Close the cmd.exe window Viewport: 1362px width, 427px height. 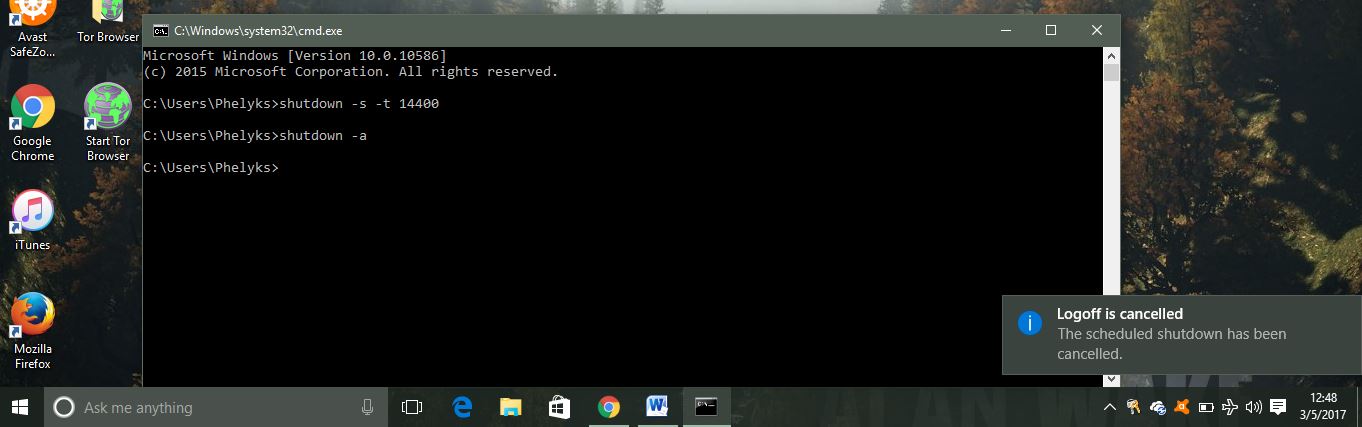pos(1097,31)
